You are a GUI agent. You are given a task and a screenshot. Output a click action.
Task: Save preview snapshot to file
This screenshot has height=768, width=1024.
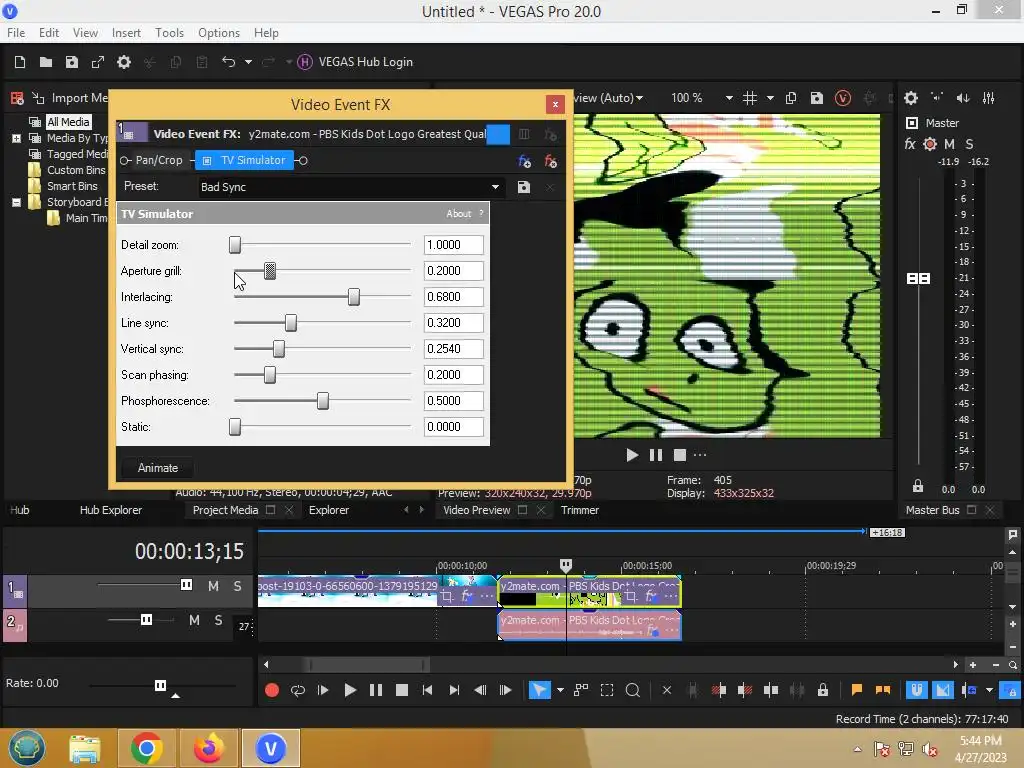pos(816,98)
